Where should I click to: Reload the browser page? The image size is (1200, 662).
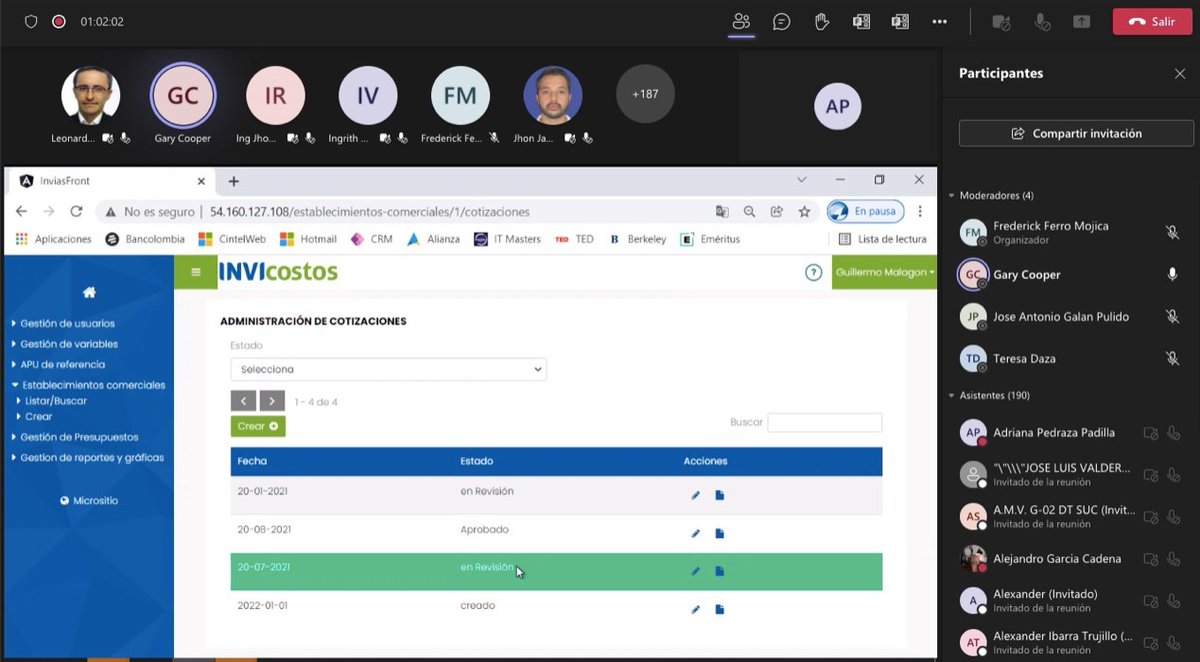click(76, 211)
